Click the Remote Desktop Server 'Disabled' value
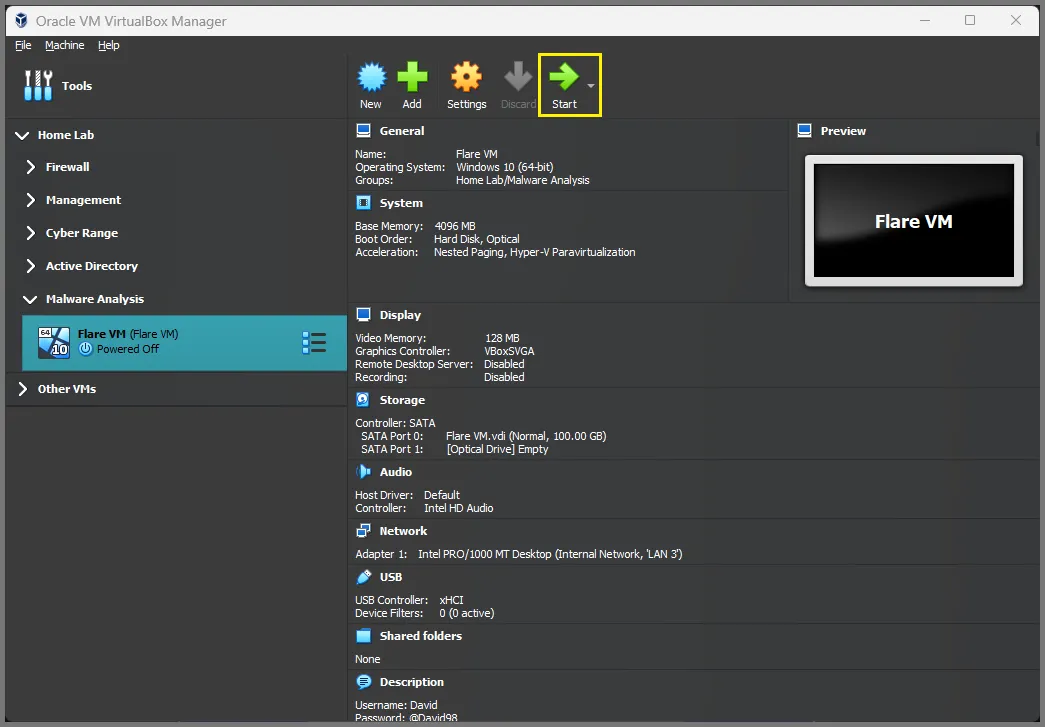This screenshot has height=727, width=1045. [504, 364]
